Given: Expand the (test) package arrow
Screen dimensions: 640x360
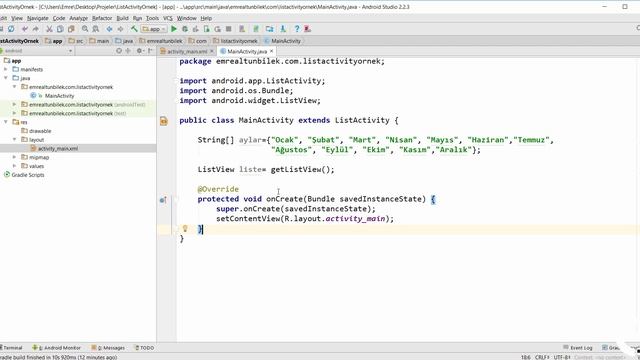Looking at the screenshot, I should (x=15, y=113).
